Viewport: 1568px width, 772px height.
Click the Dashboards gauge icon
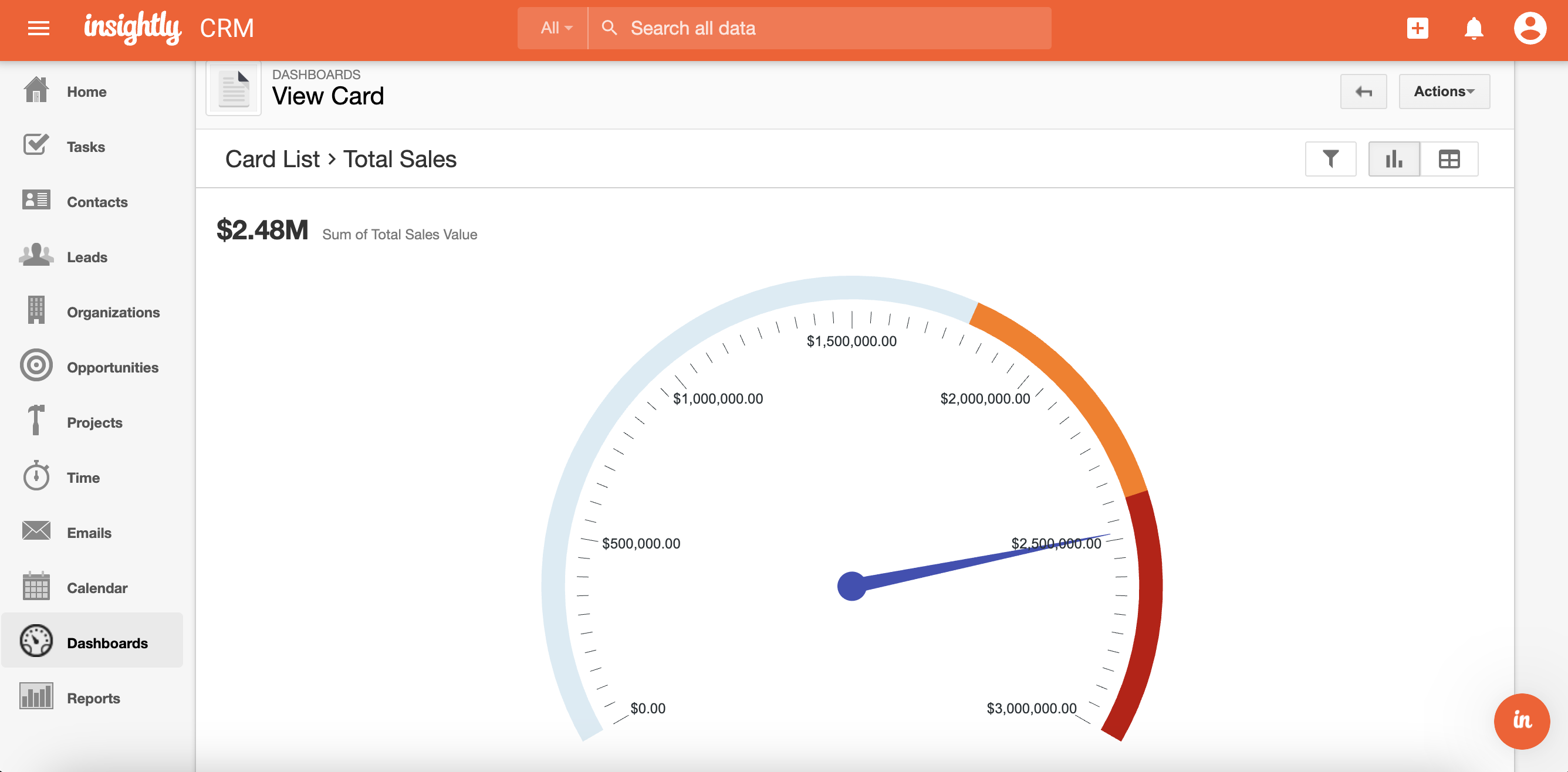pyautogui.click(x=36, y=641)
